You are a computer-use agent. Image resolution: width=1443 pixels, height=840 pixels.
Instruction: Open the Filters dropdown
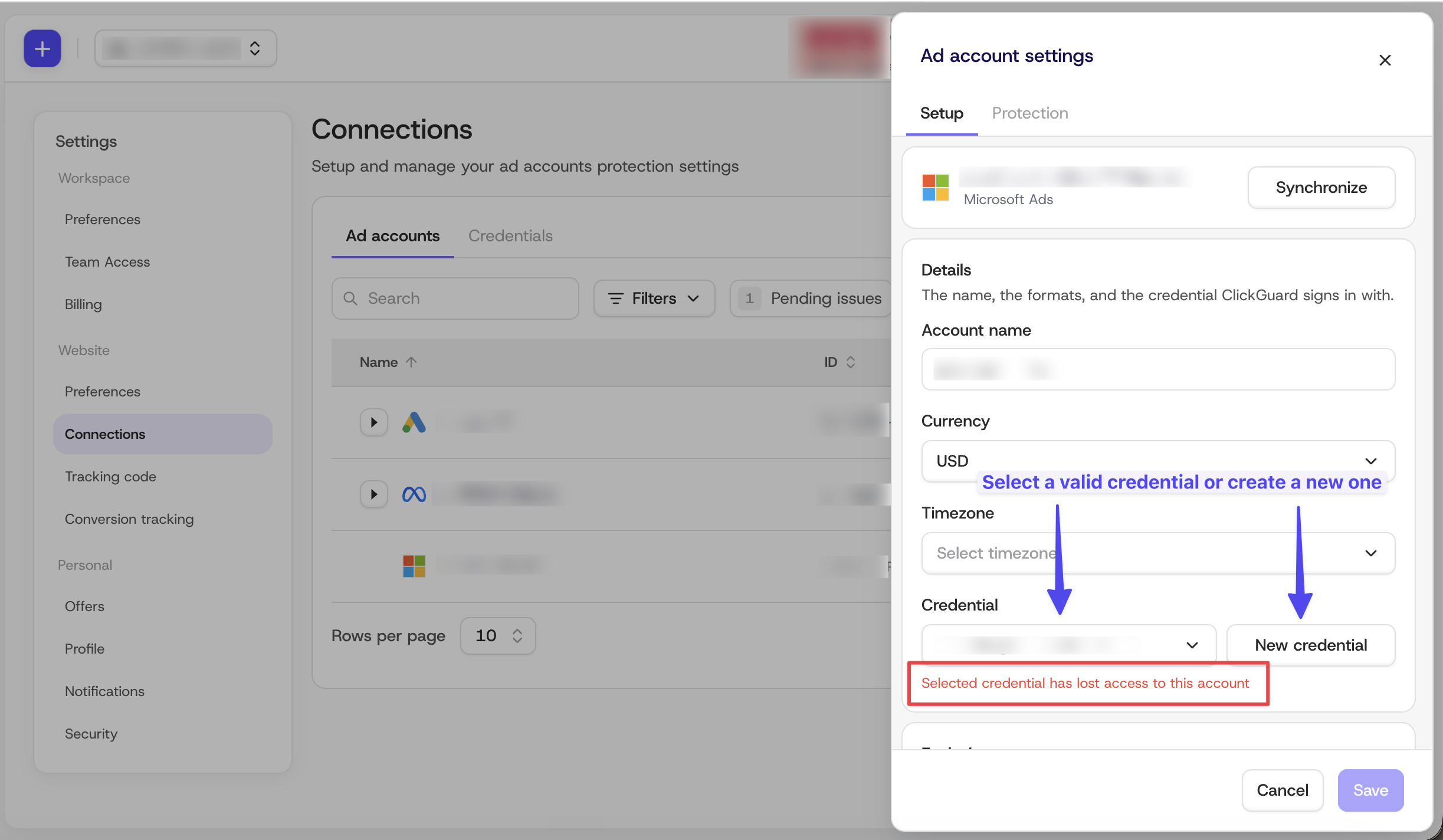click(654, 298)
